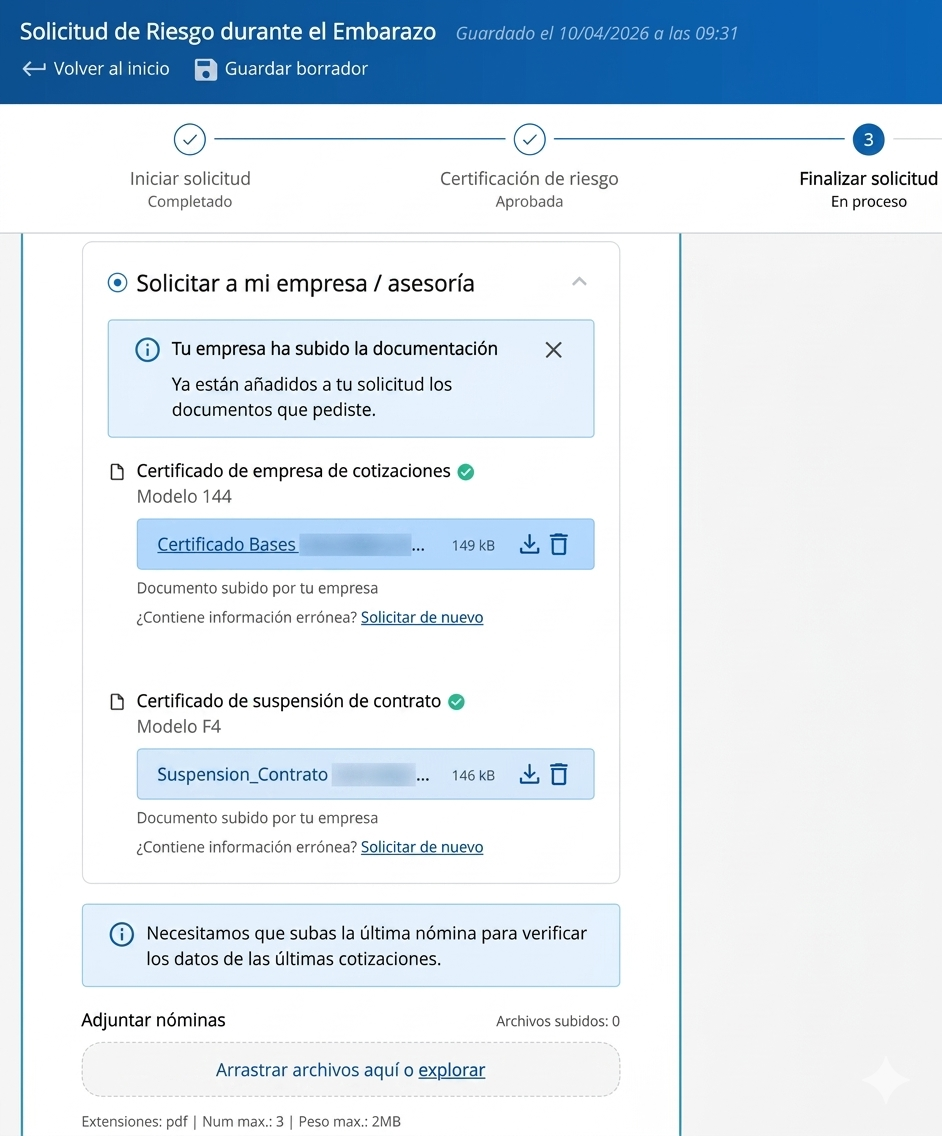Download the Certificado Bases file
Image resolution: width=942 pixels, height=1136 pixels.
(x=529, y=544)
